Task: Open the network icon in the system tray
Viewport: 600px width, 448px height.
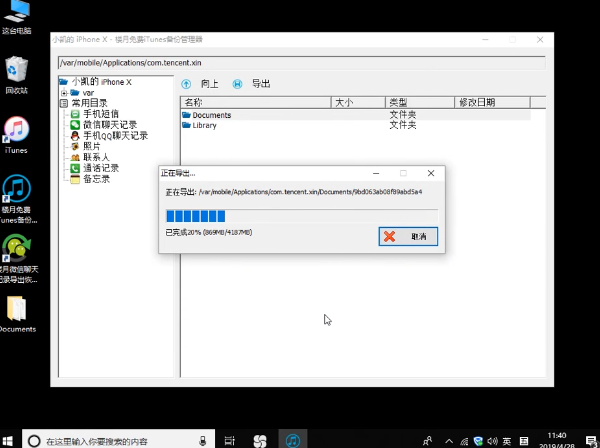Action: (464, 441)
